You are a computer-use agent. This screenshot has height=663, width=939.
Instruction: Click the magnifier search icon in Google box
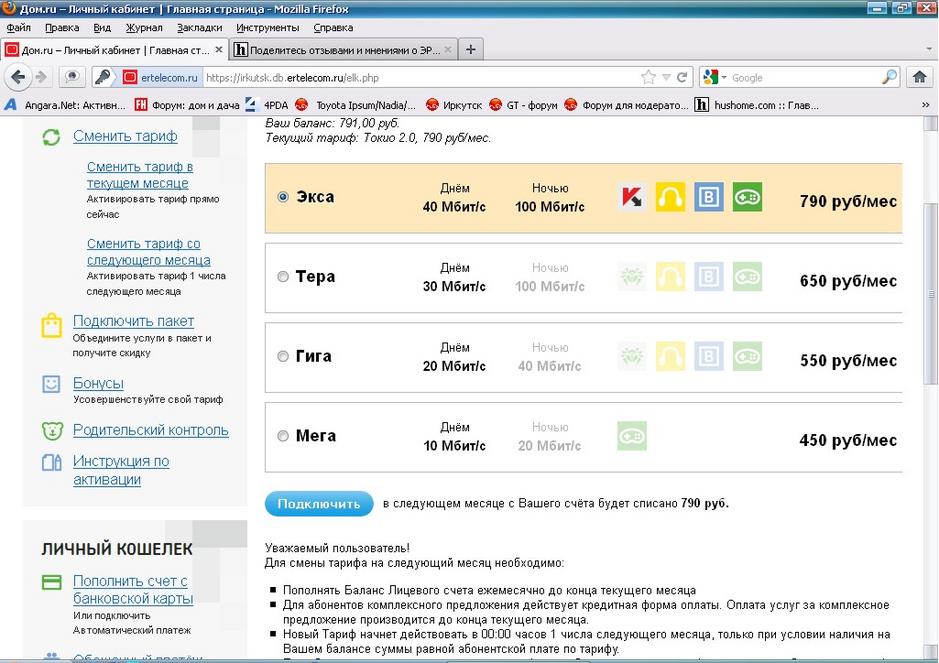pos(889,77)
